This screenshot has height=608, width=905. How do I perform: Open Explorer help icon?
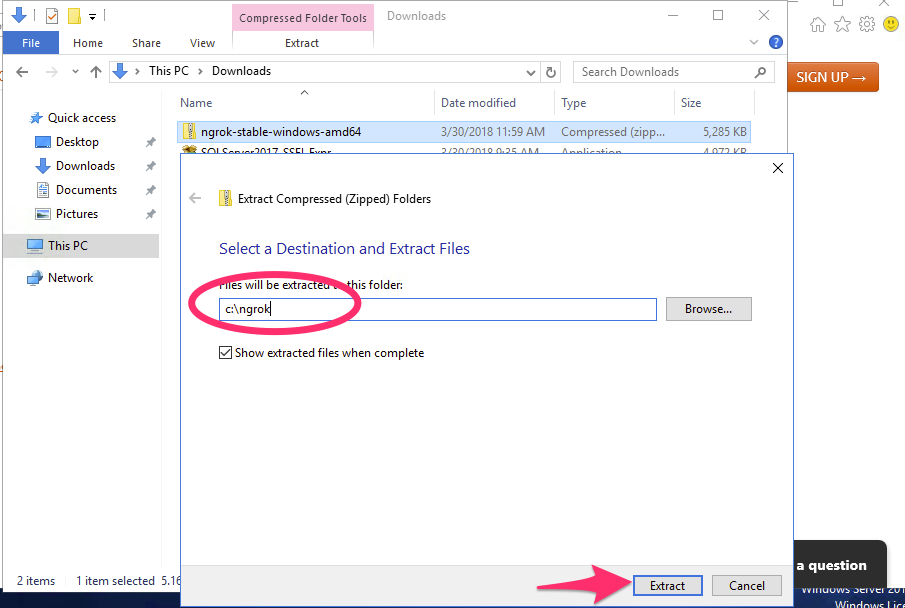(776, 42)
